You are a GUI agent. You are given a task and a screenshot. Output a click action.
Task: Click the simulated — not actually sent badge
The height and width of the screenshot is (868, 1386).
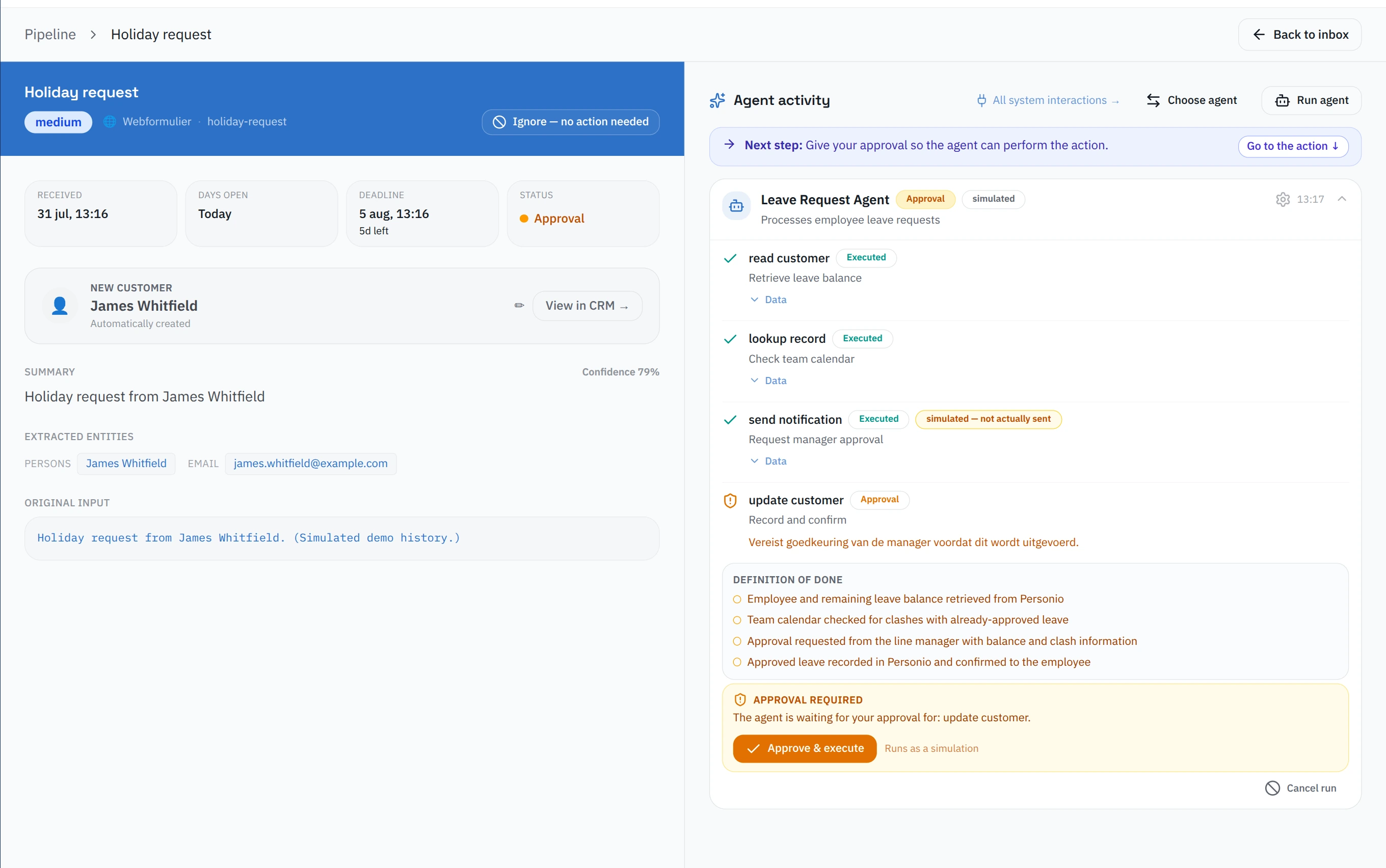pos(988,419)
